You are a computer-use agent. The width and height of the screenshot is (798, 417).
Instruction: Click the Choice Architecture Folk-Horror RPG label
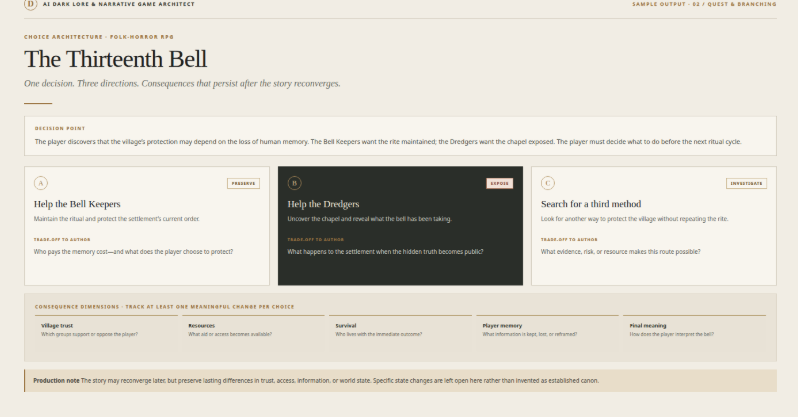pos(99,37)
